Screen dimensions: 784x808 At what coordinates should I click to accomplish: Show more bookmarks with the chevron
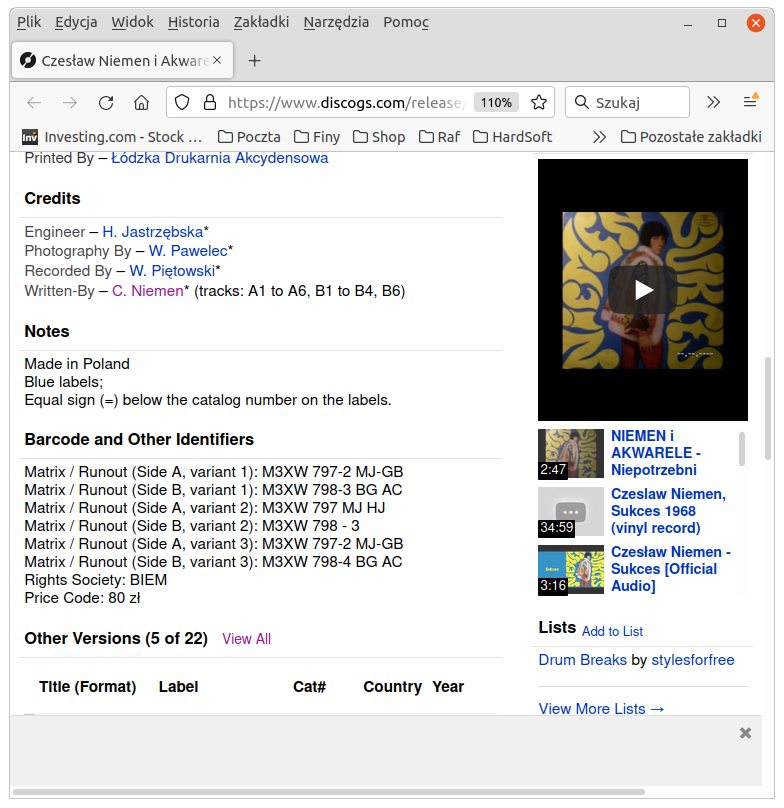599,136
